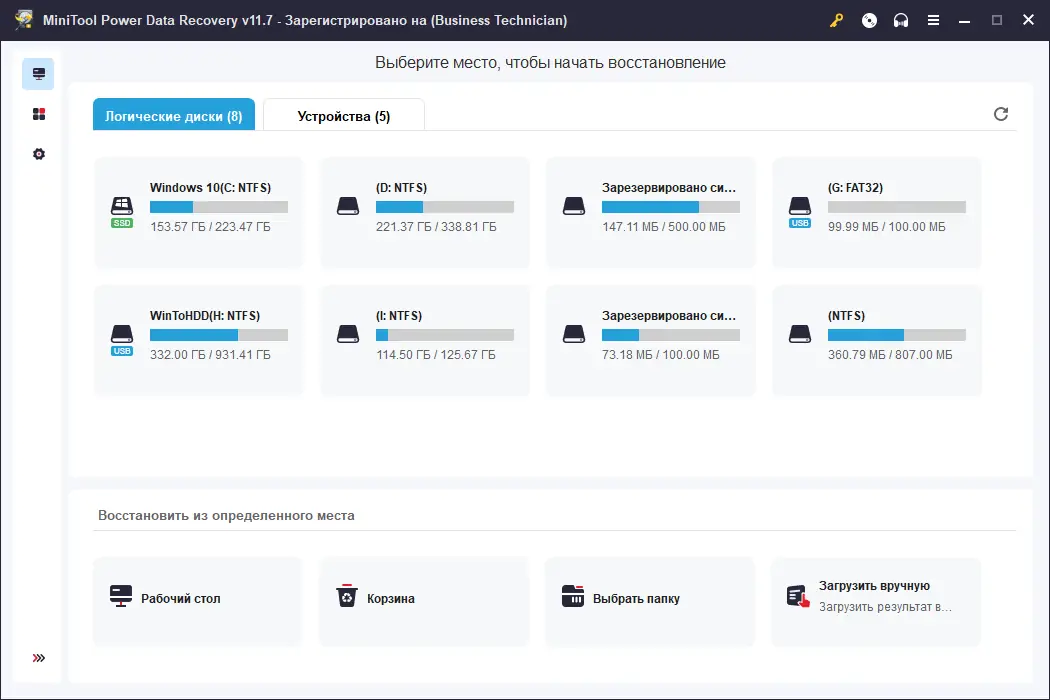Open the license key icon
The height and width of the screenshot is (700, 1050).
836,20
